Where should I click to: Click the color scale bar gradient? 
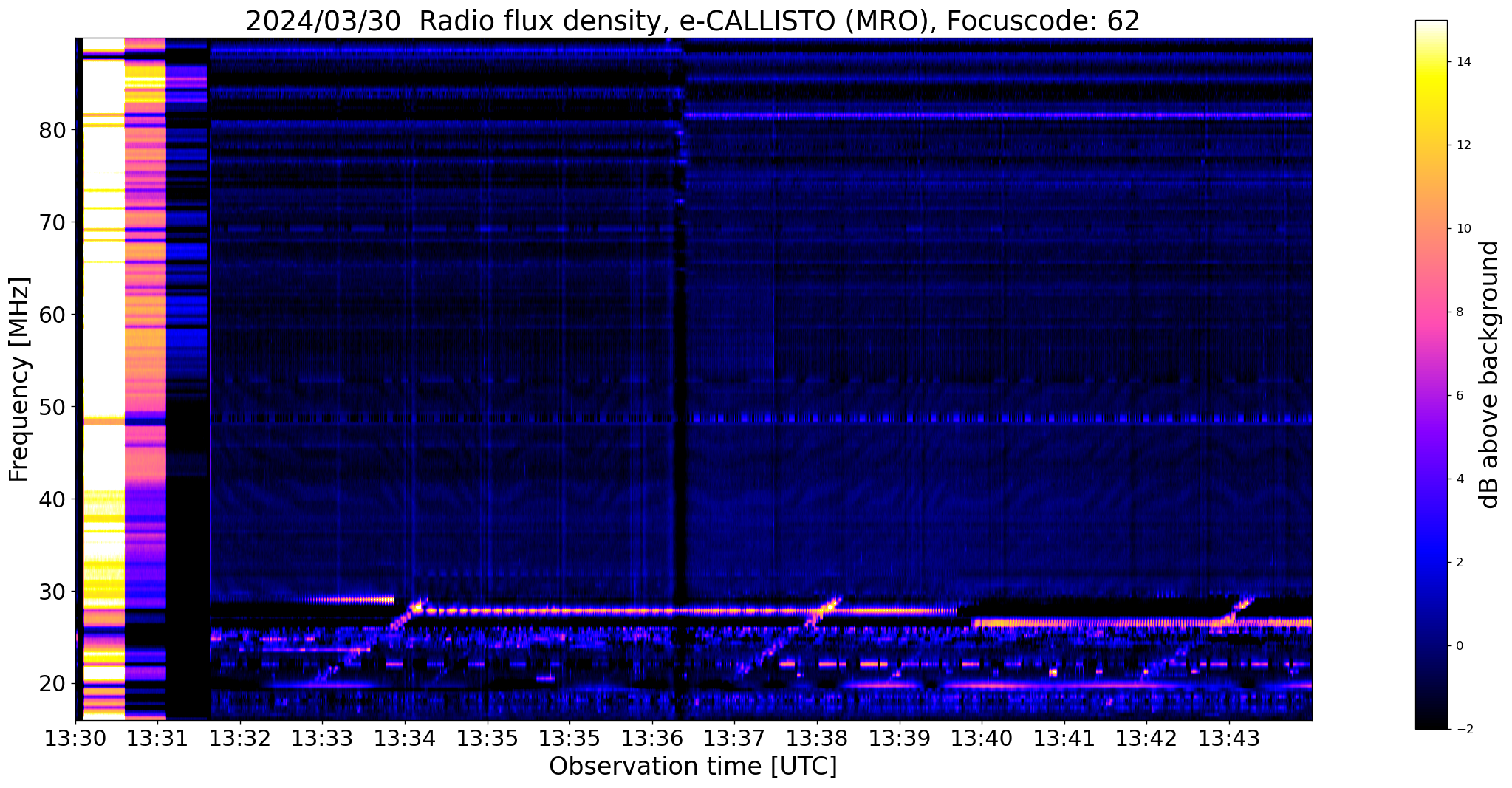coord(1431,374)
